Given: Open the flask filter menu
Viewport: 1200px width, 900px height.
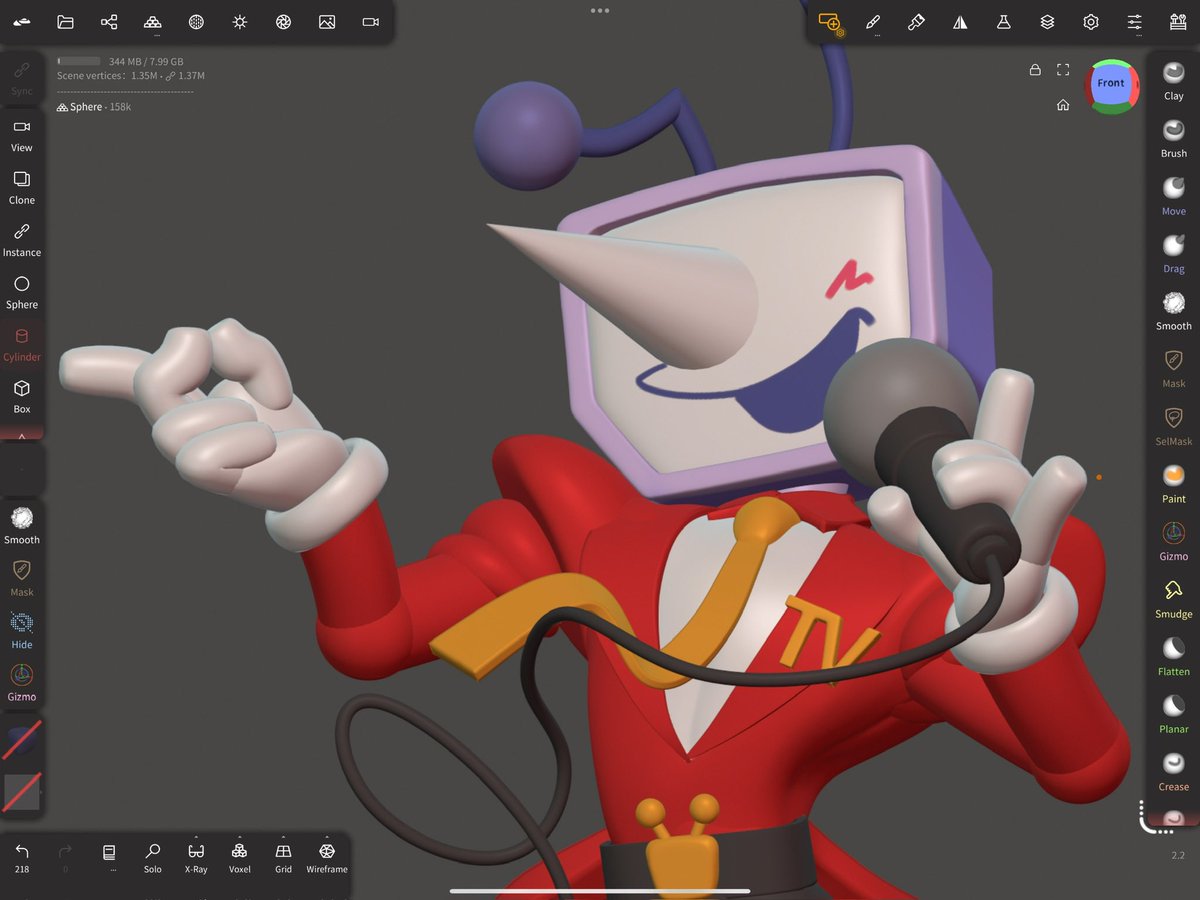Looking at the screenshot, I should 1004,22.
